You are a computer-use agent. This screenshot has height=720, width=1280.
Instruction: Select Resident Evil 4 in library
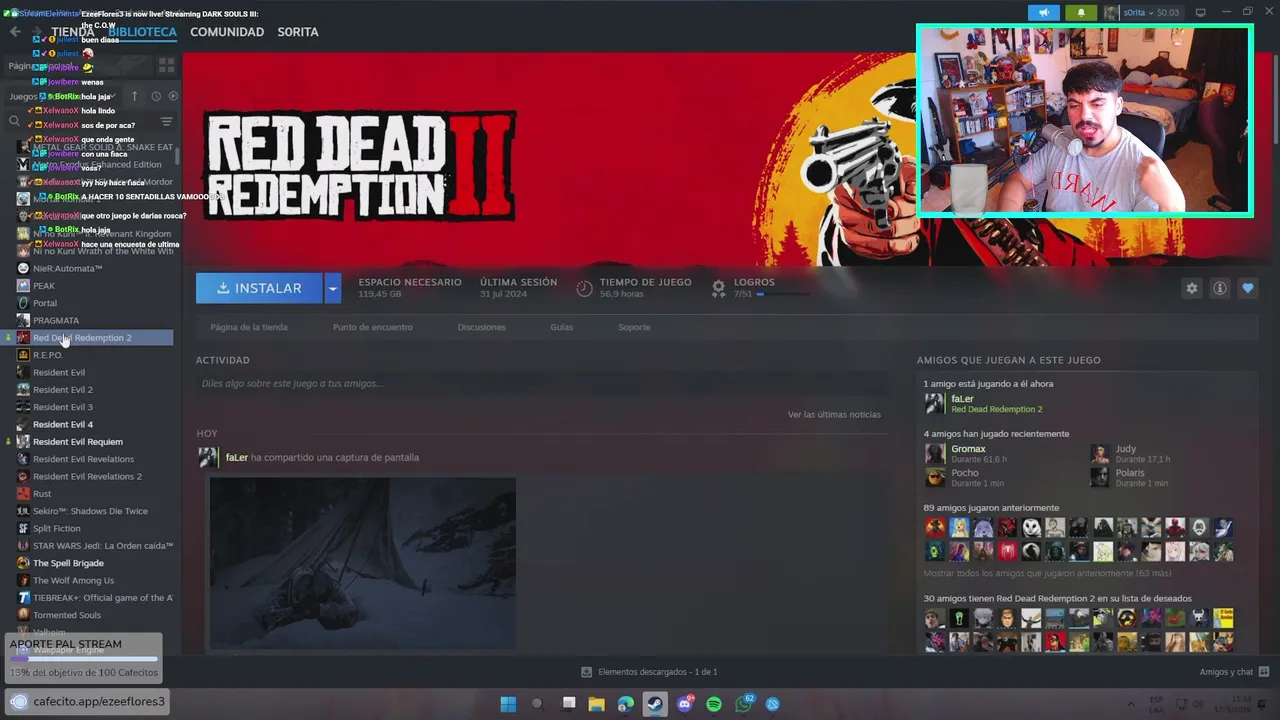click(63, 424)
